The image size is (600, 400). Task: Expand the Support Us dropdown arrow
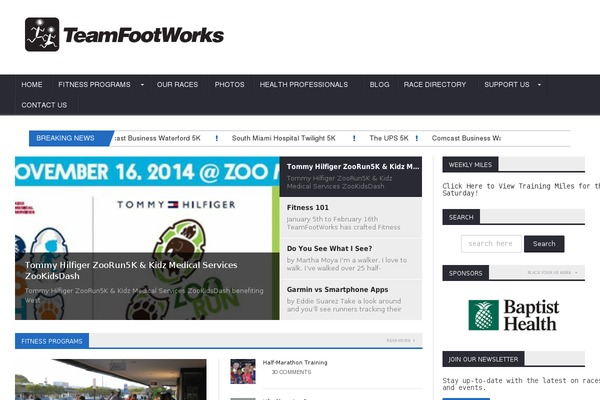point(540,85)
